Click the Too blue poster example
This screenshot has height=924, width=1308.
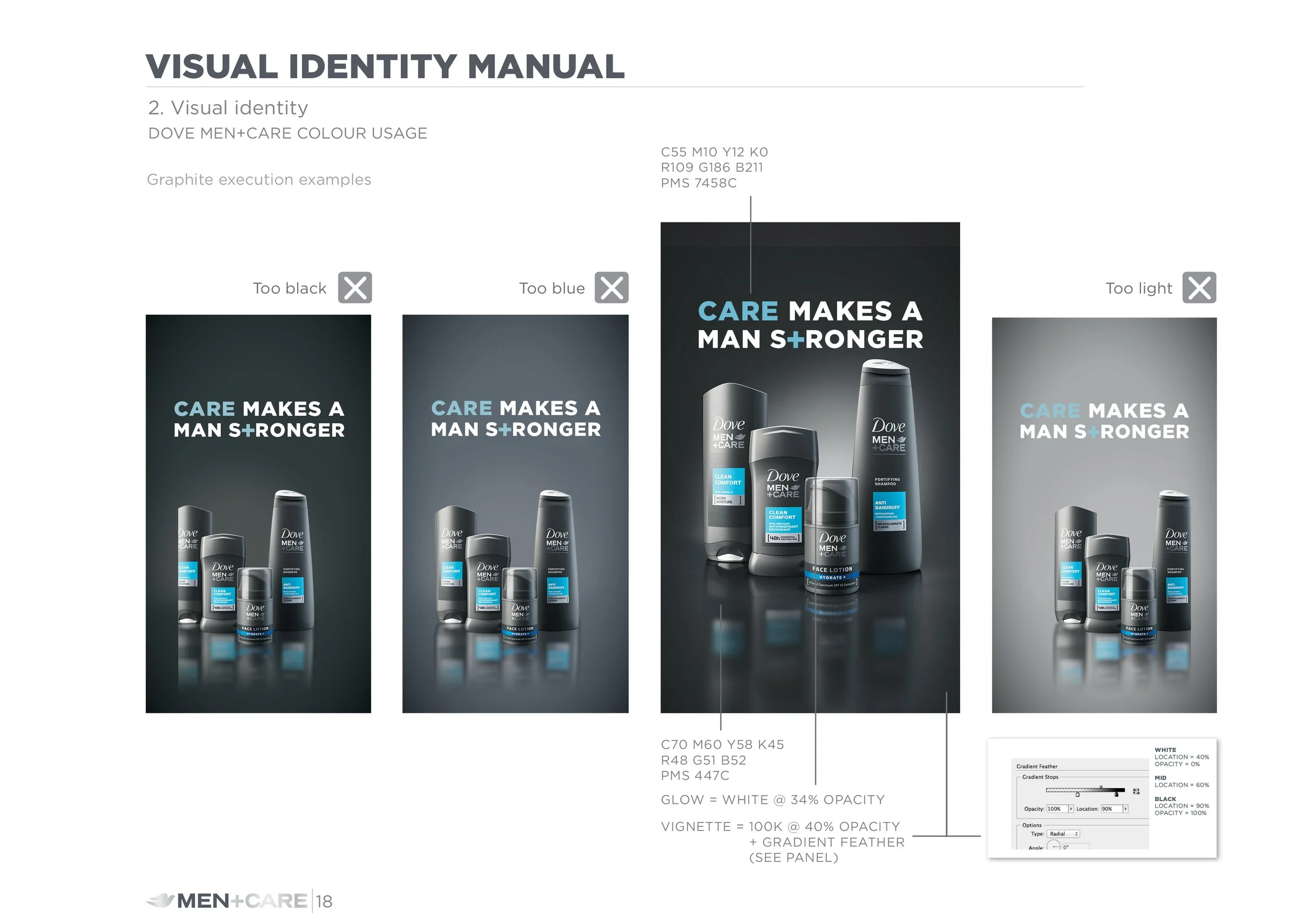[x=515, y=514]
